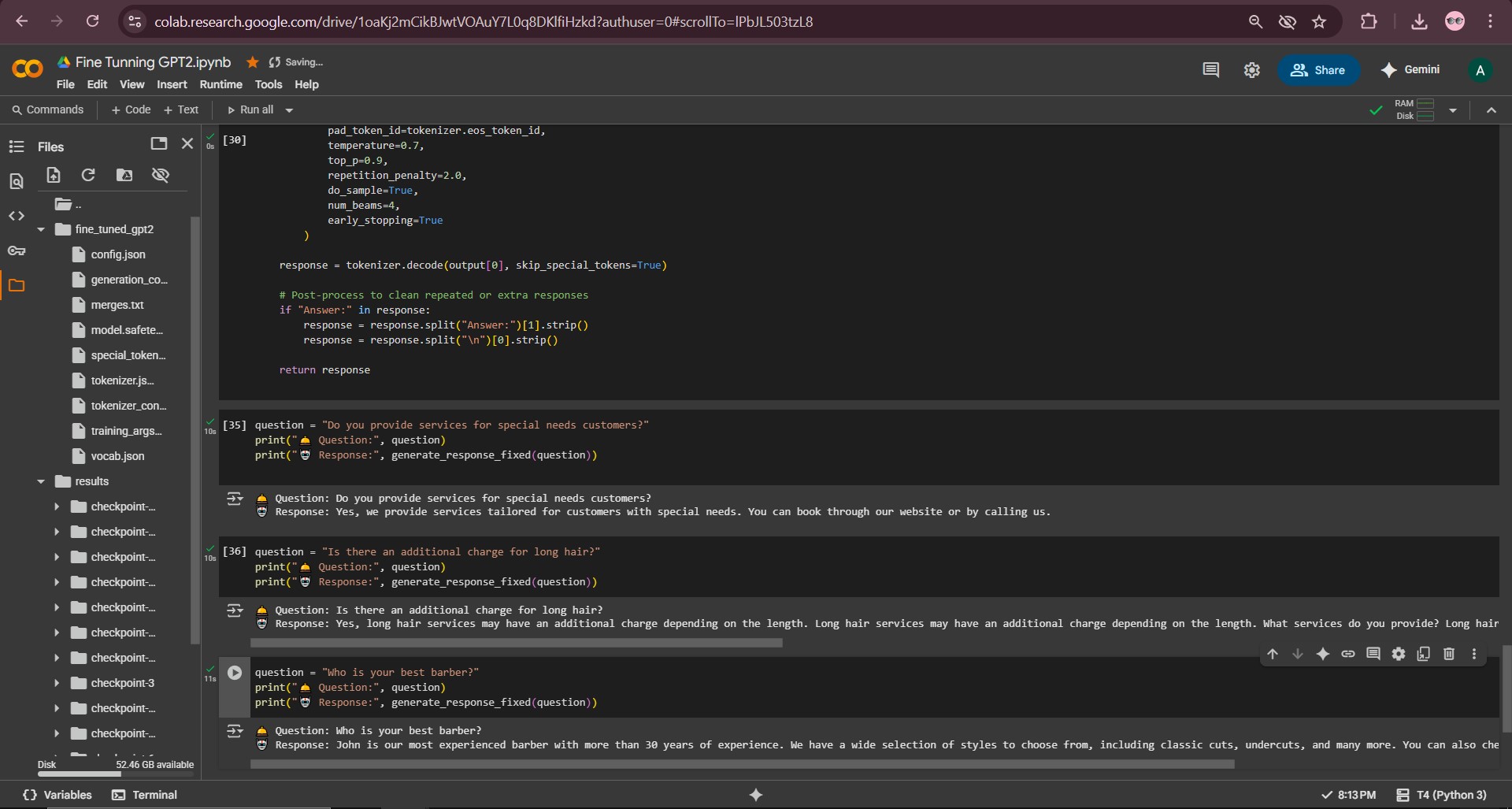Close the Files panel
This screenshot has height=809, width=1512.
click(187, 143)
